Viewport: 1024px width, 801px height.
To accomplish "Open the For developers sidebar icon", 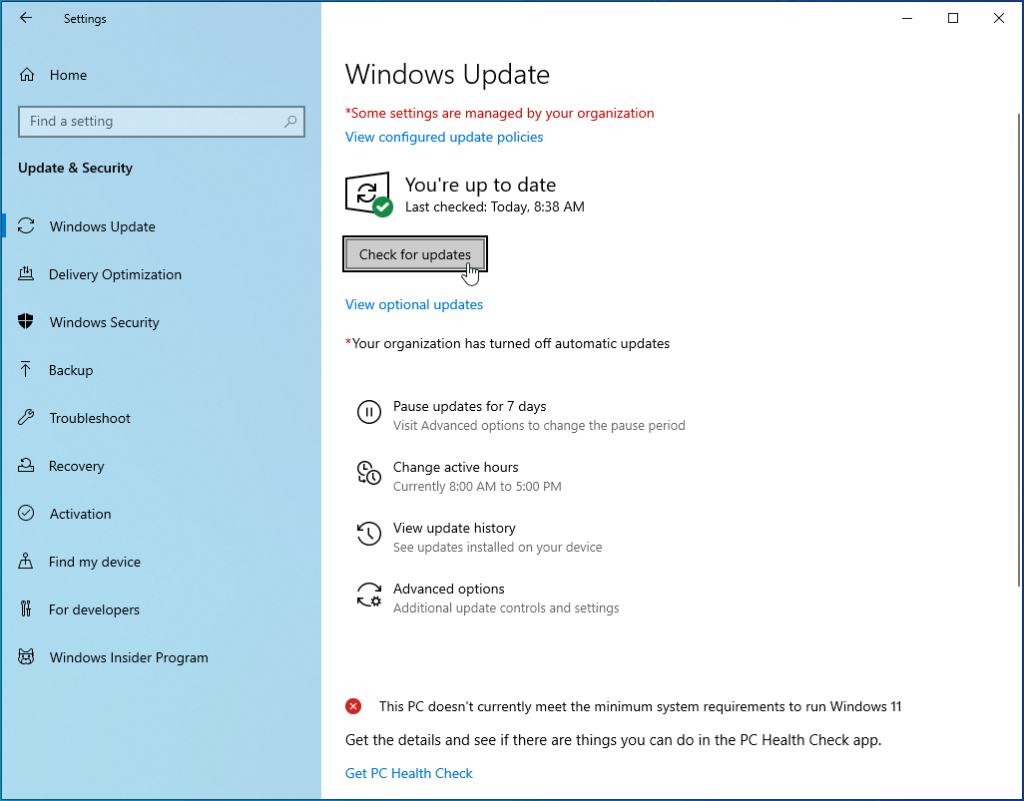I will [27, 610].
